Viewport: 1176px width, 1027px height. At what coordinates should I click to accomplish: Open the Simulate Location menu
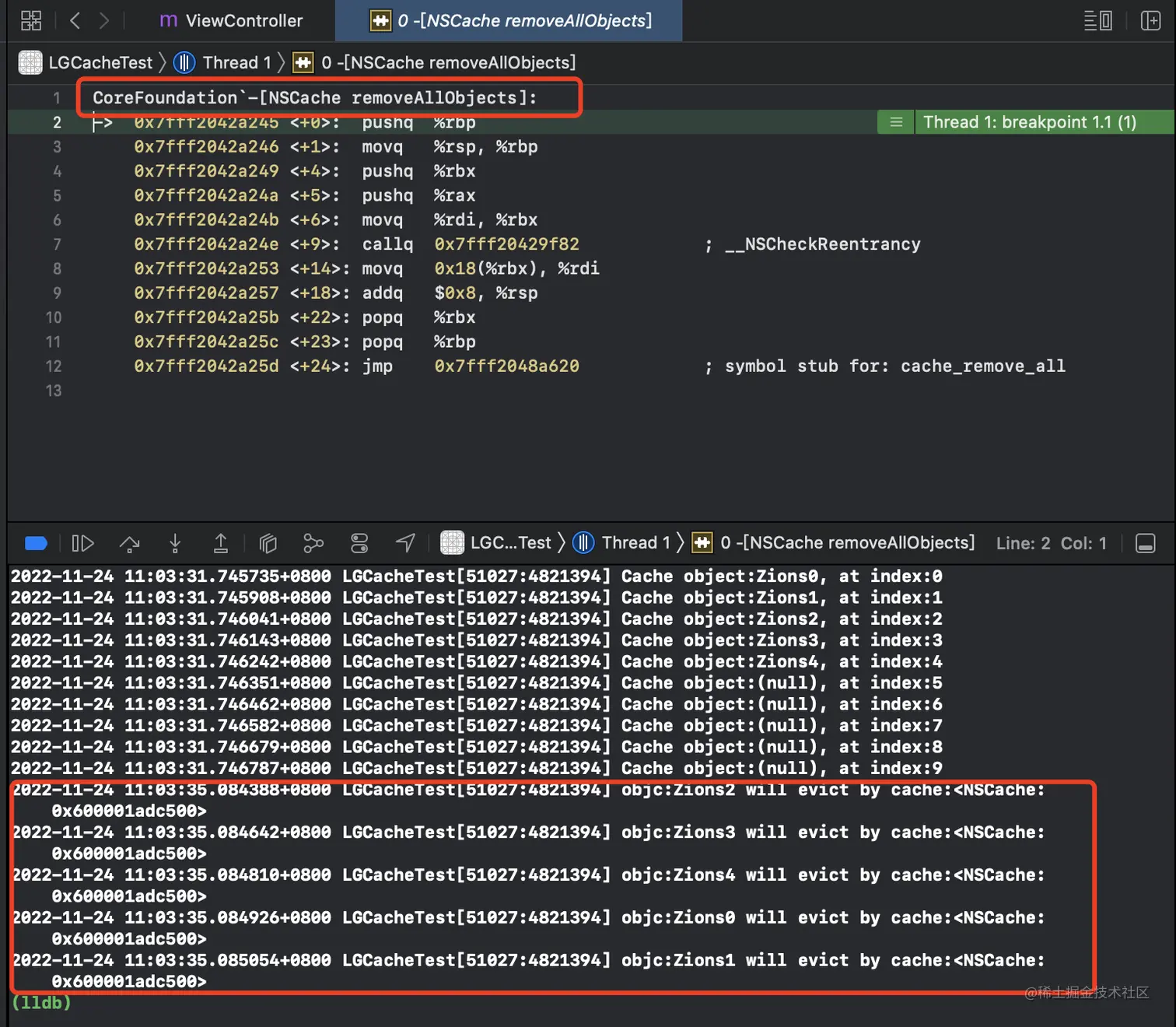pos(405,543)
